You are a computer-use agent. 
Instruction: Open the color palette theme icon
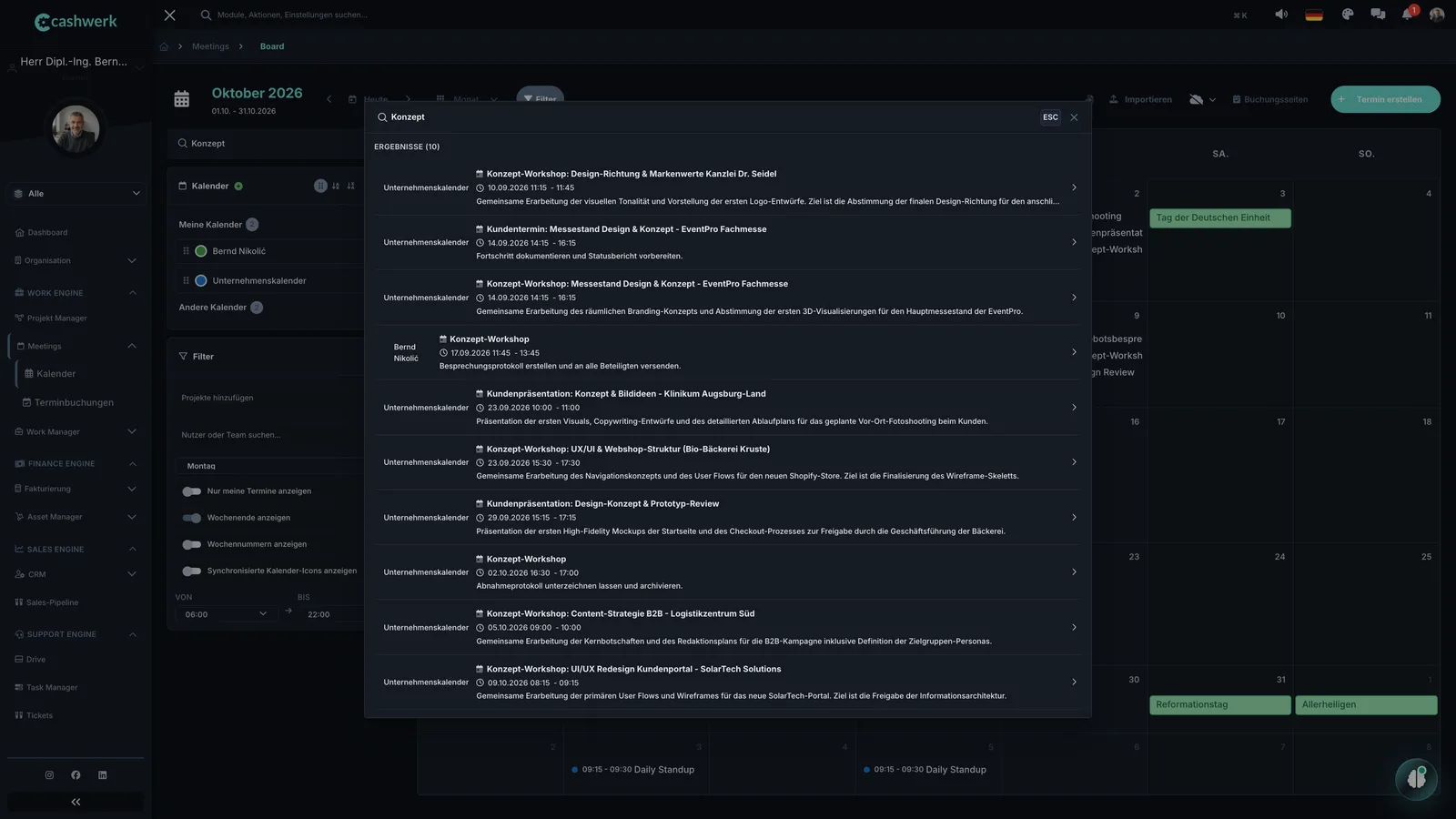point(1348,15)
